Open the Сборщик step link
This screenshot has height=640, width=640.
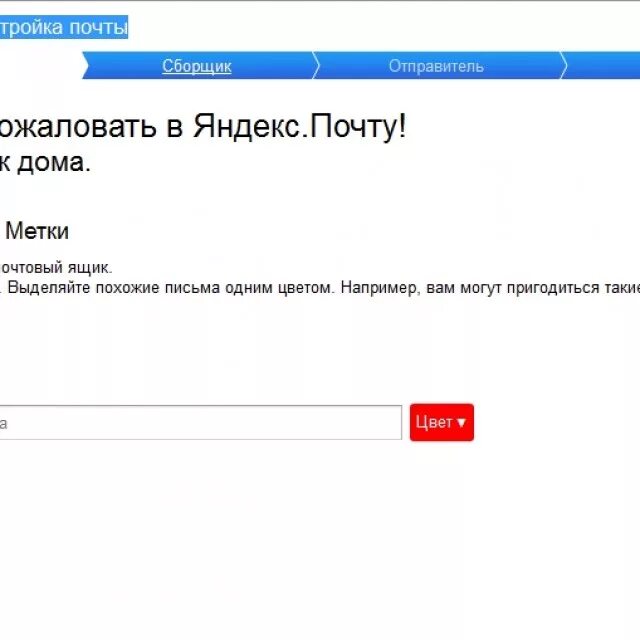[197, 66]
